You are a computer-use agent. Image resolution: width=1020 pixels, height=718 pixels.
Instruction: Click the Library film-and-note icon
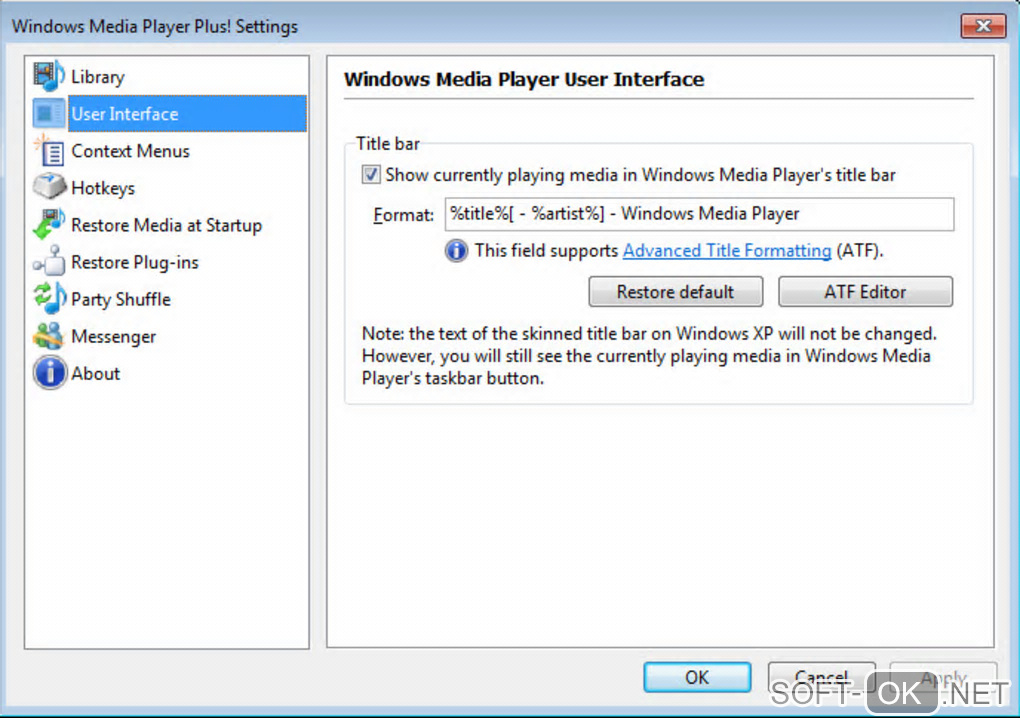49,76
